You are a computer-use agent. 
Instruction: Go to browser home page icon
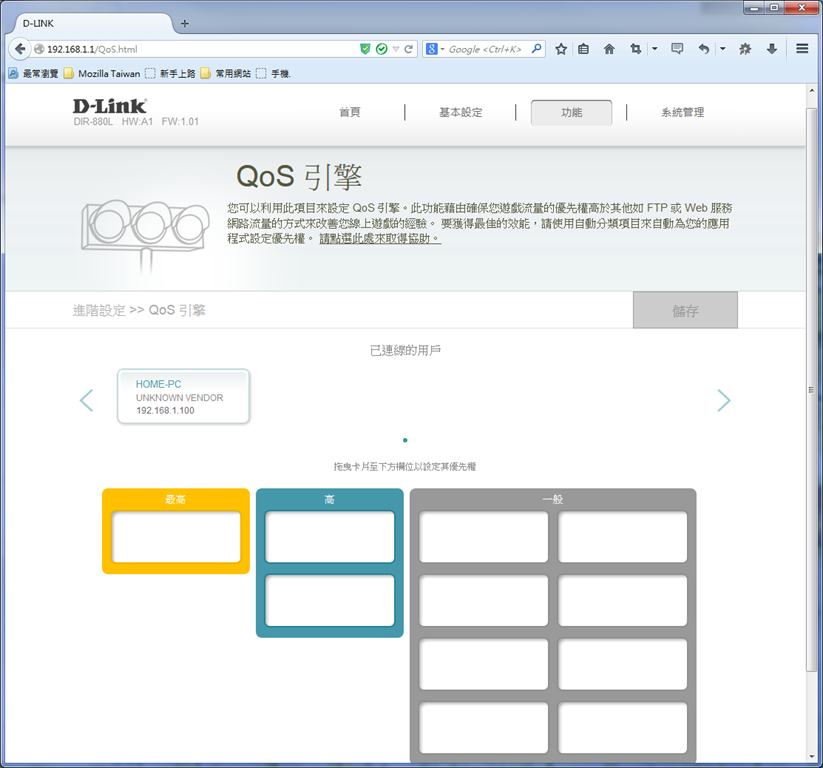[609, 49]
